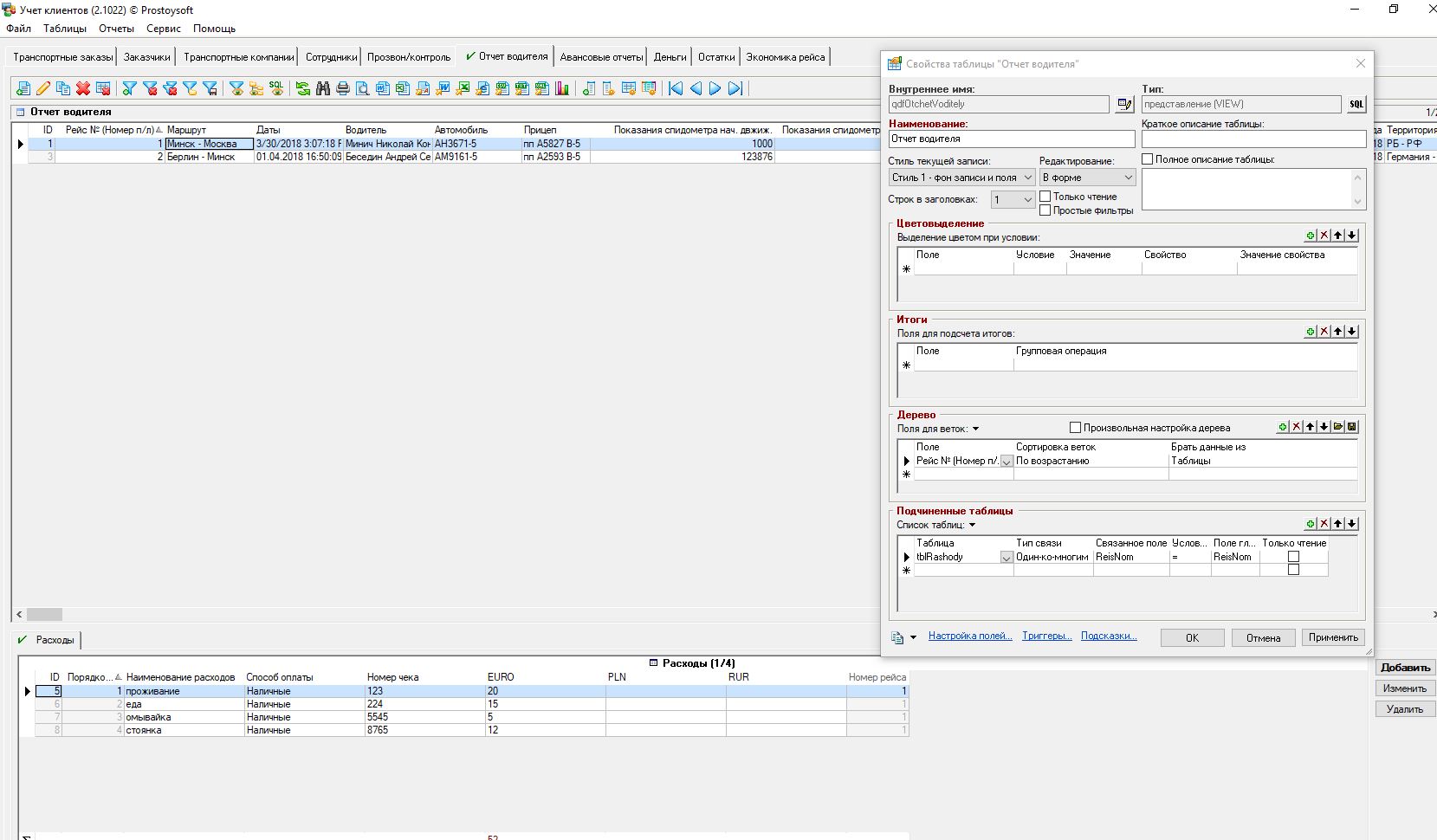This screenshot has width=1437, height=840.
Task: Enable Простые фильтры checkbox
Action: pos(1045,210)
